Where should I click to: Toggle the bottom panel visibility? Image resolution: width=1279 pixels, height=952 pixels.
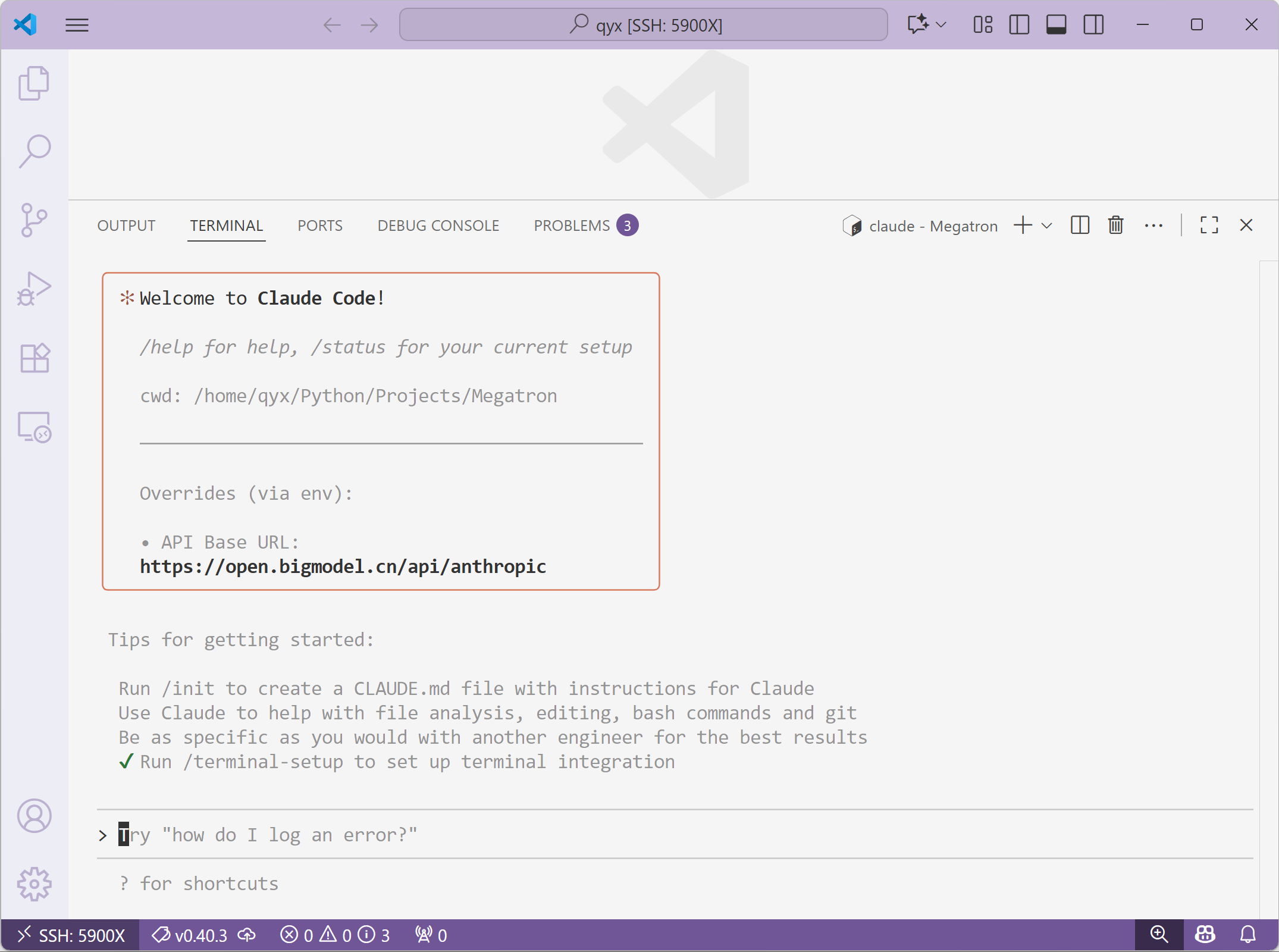1056,24
